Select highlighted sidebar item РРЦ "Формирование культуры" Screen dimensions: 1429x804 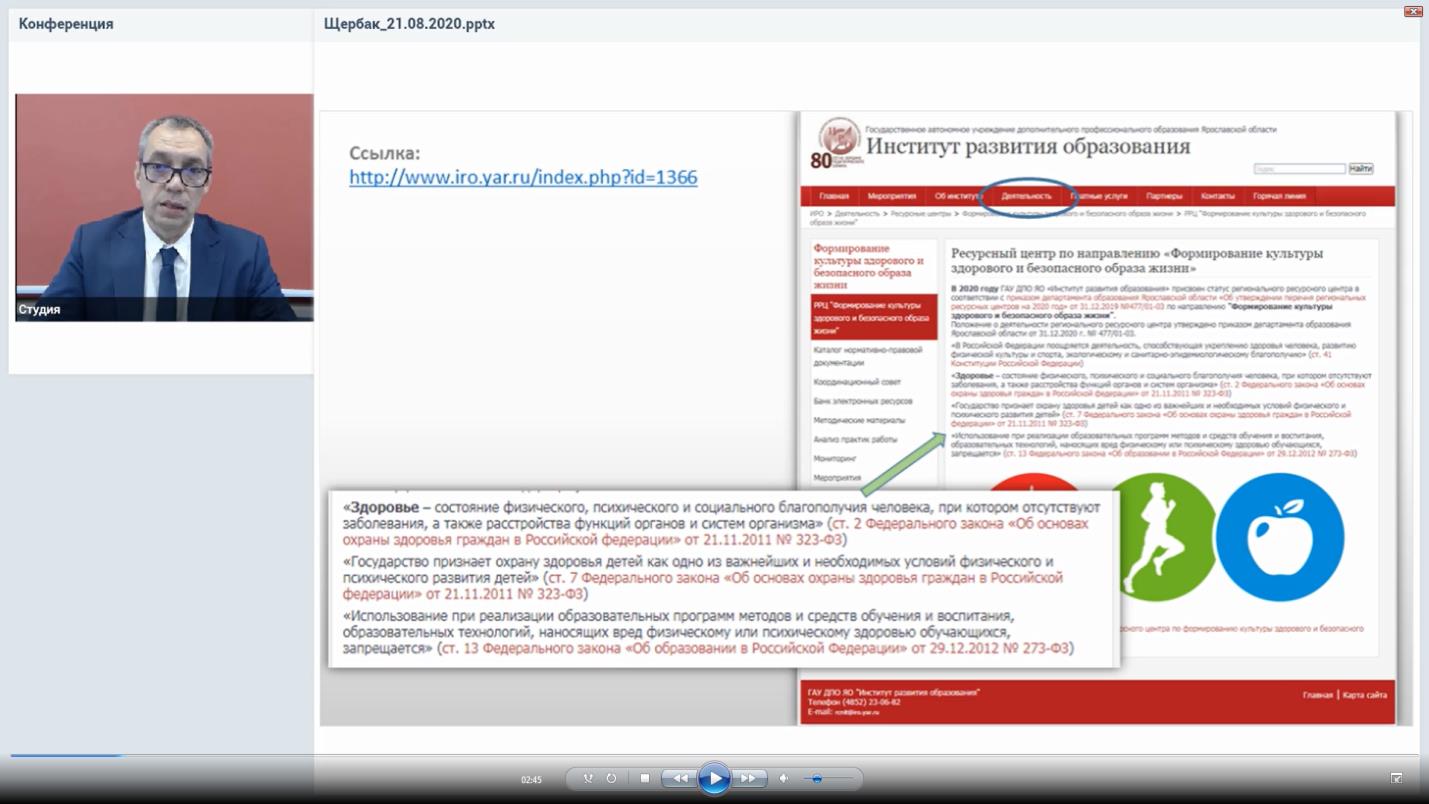[x=874, y=317]
